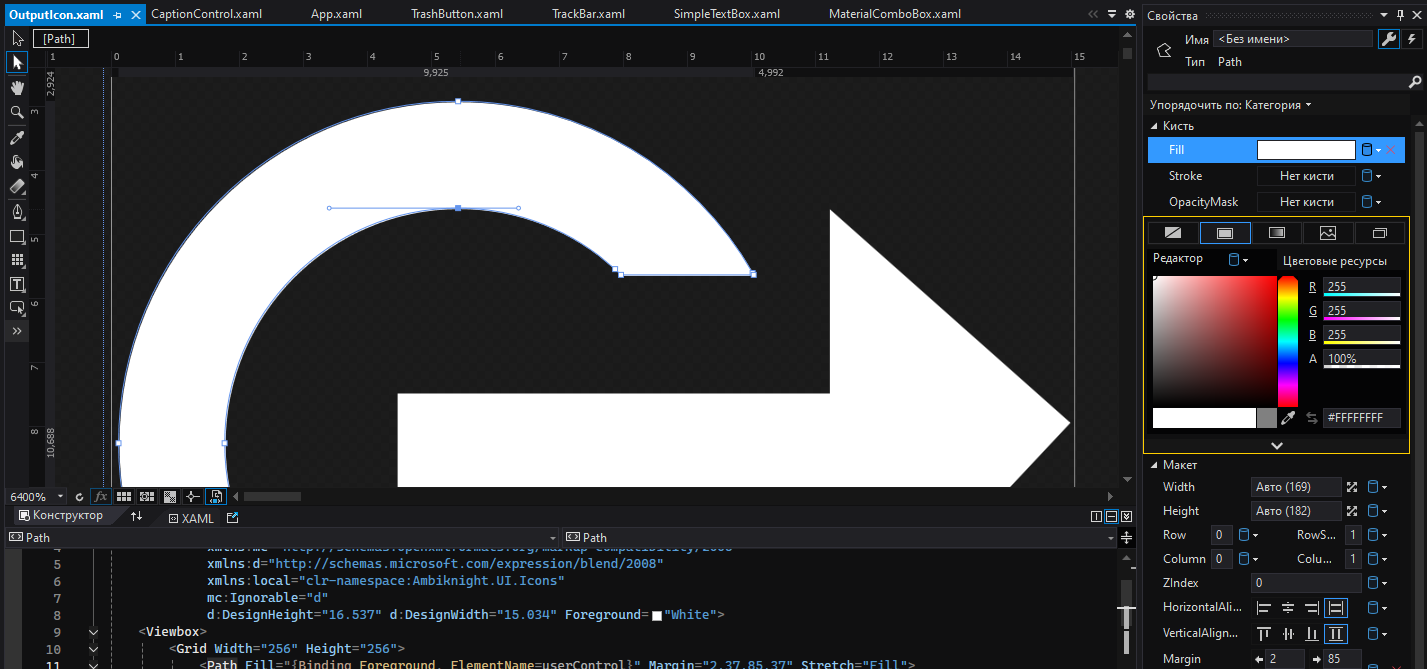
Task: Show the event handlers lightning view
Action: (1410, 39)
